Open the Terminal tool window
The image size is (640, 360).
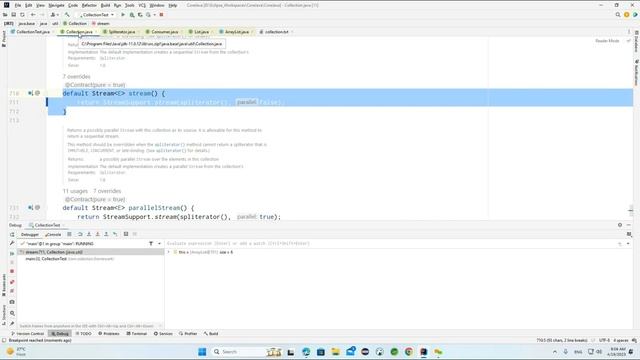137,334
